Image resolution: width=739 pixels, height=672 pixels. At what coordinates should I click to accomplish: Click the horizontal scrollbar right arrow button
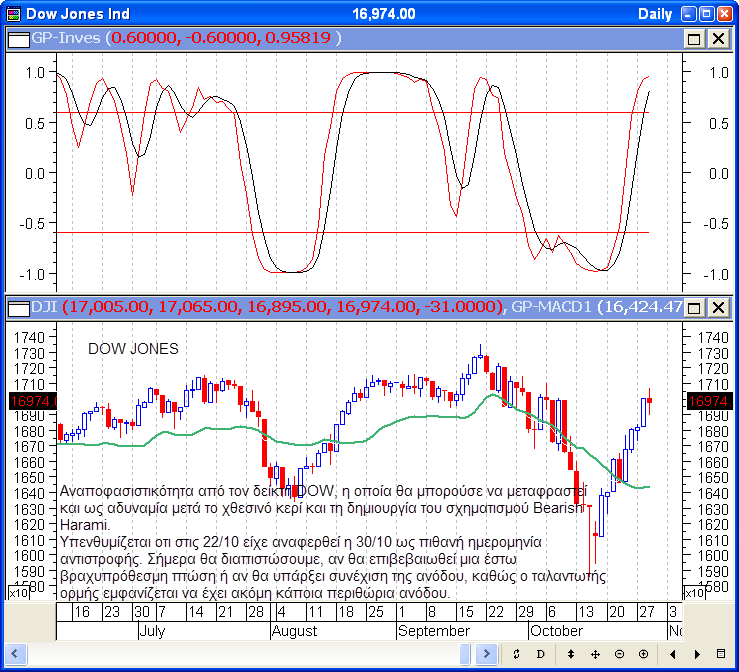pos(486,654)
